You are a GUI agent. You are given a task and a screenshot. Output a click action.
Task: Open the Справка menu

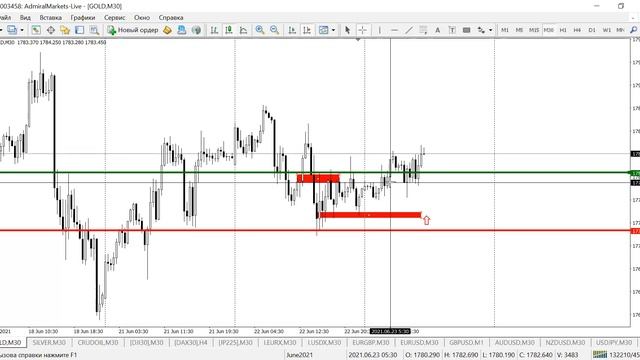click(171, 18)
